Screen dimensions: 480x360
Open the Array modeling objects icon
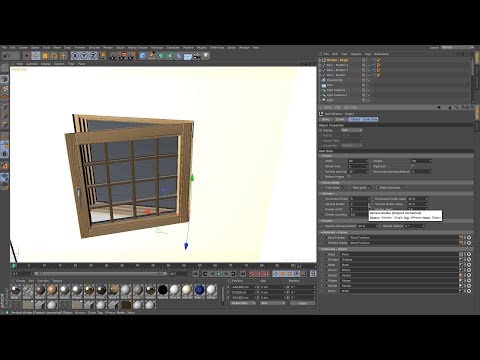point(170,56)
